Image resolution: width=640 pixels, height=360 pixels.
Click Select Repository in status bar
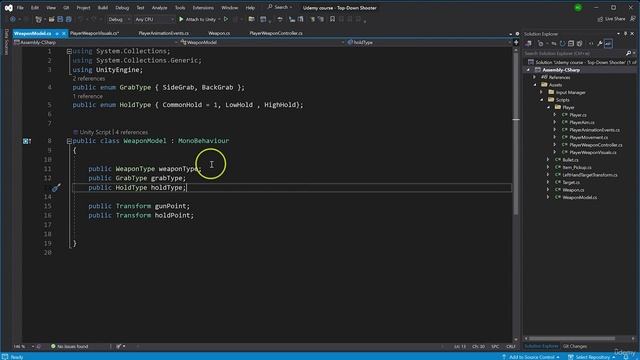pos(592,357)
